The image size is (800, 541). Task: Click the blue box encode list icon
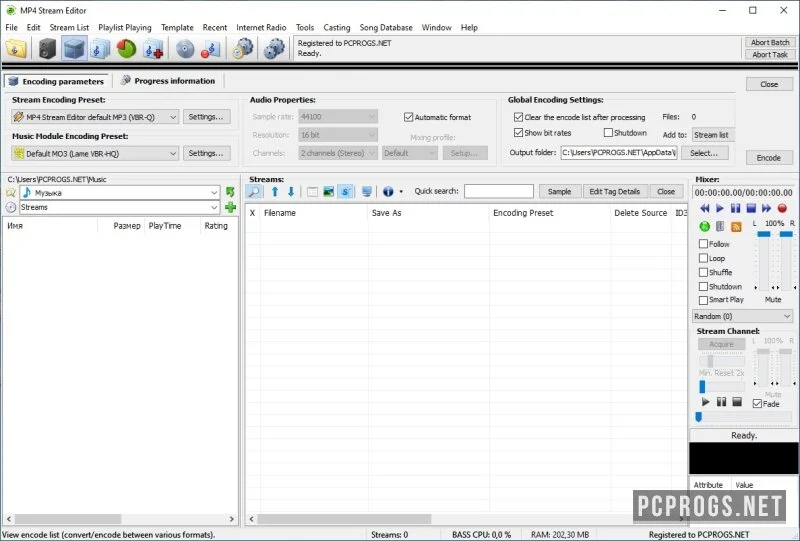tap(74, 49)
